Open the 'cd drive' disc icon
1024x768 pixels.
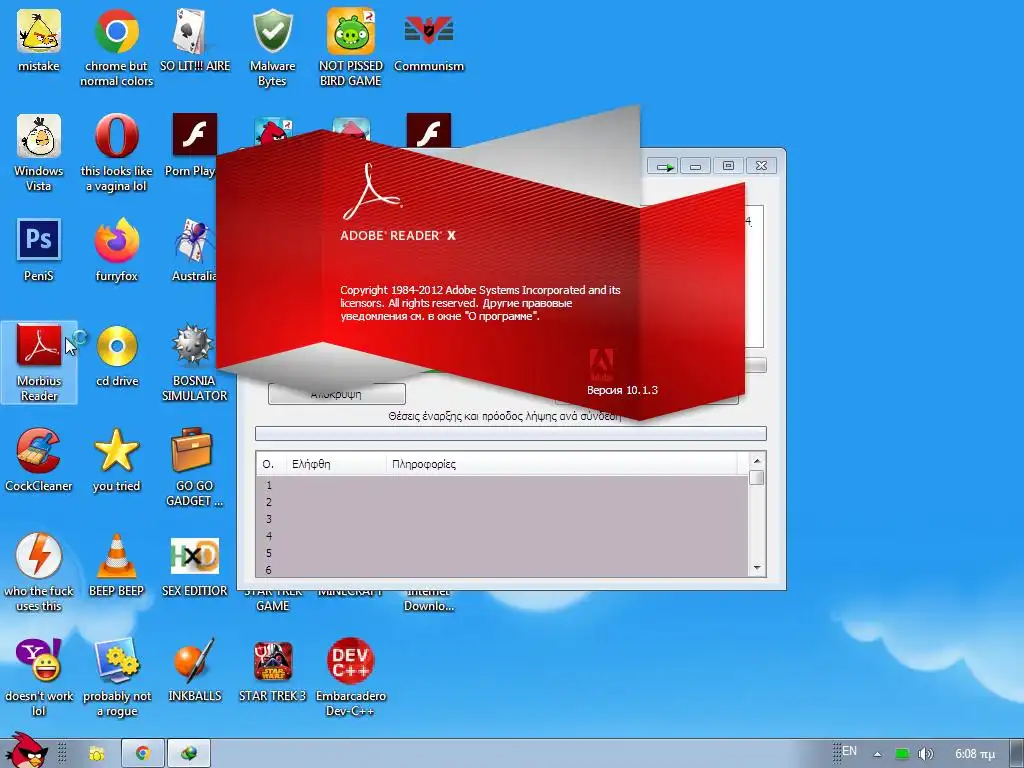pos(116,346)
